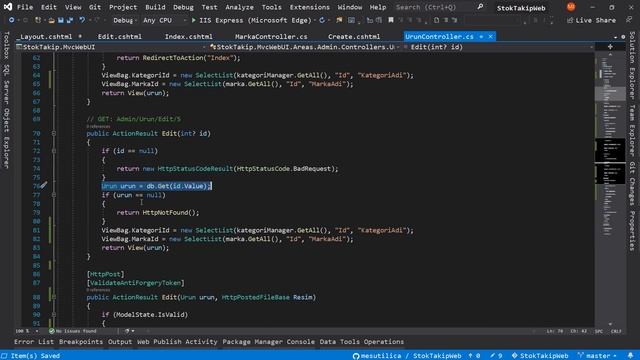Click the GitHub repository mesutilica / StokTakipWeb indicator
The width and height of the screenshot is (640, 360).
tap(407, 356)
